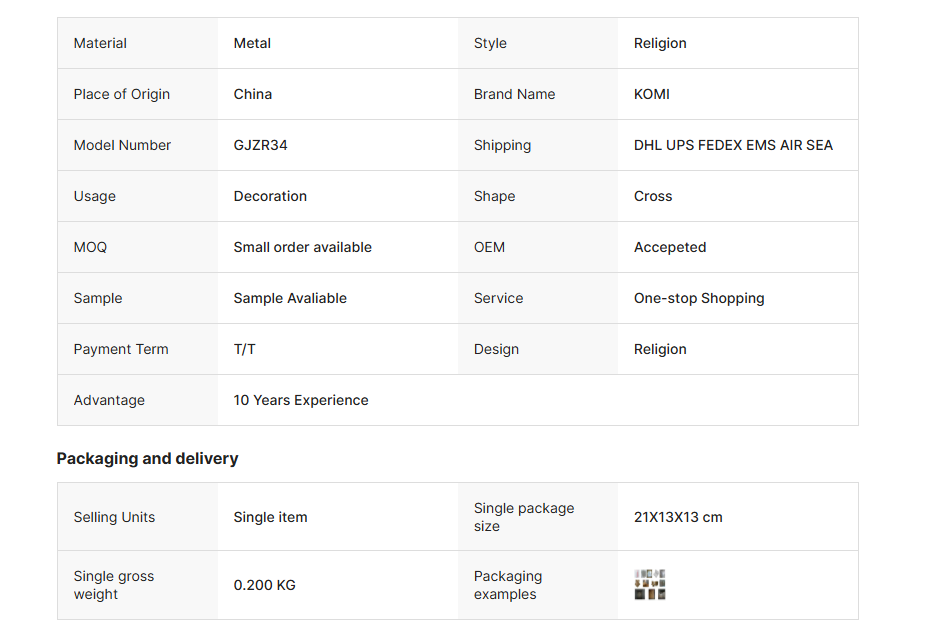Click the KOMI brand name value
This screenshot has height=633, width=945.
[652, 94]
